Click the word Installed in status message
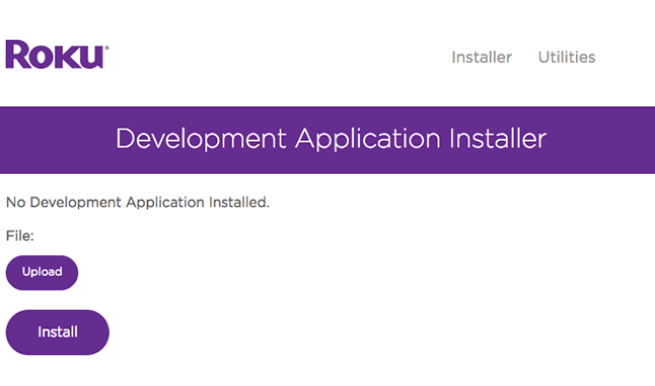 point(239,202)
